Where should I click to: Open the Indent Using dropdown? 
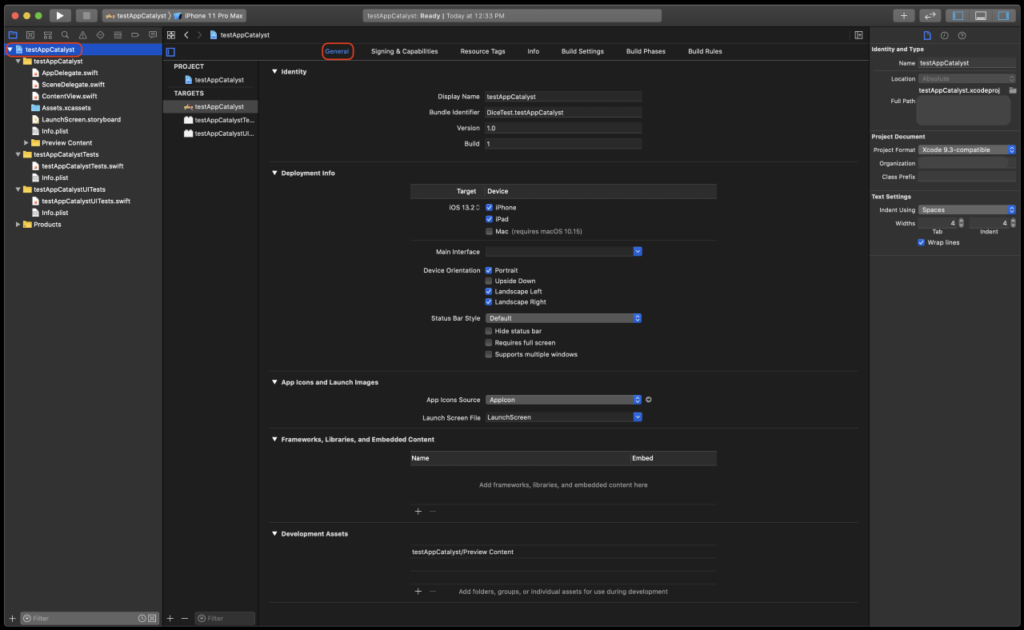point(967,210)
